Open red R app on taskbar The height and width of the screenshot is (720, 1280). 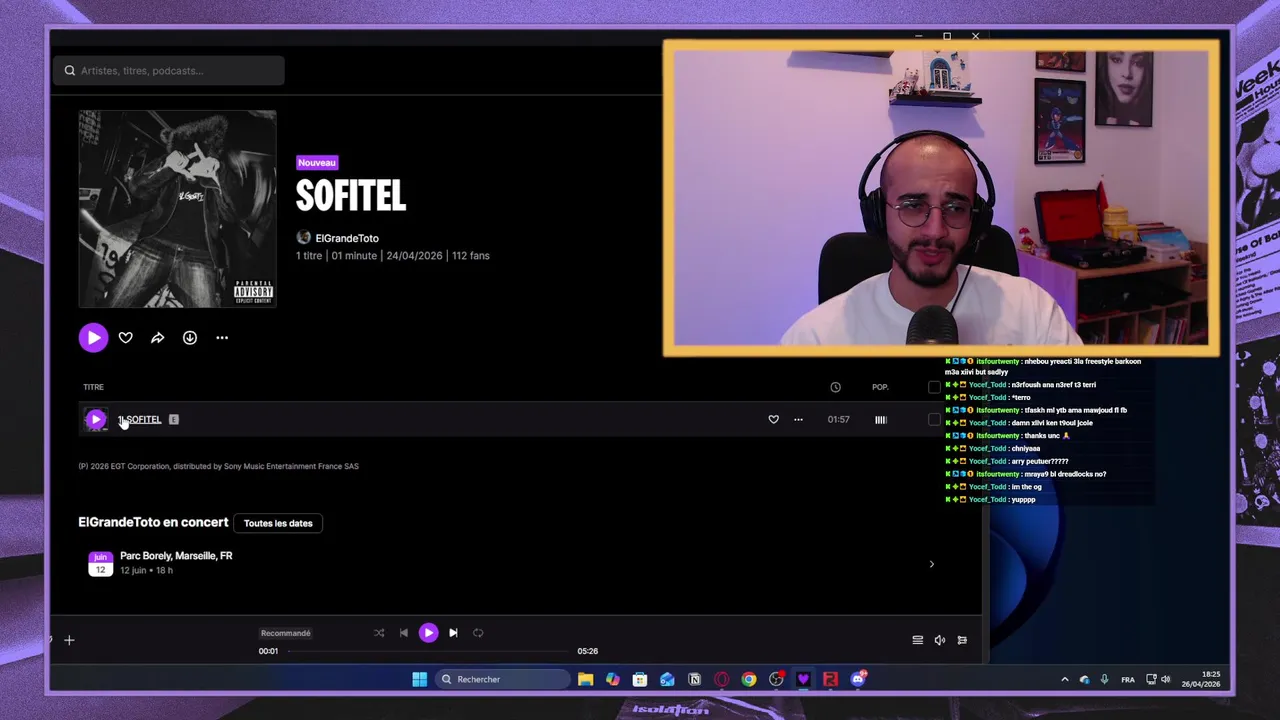click(830, 680)
